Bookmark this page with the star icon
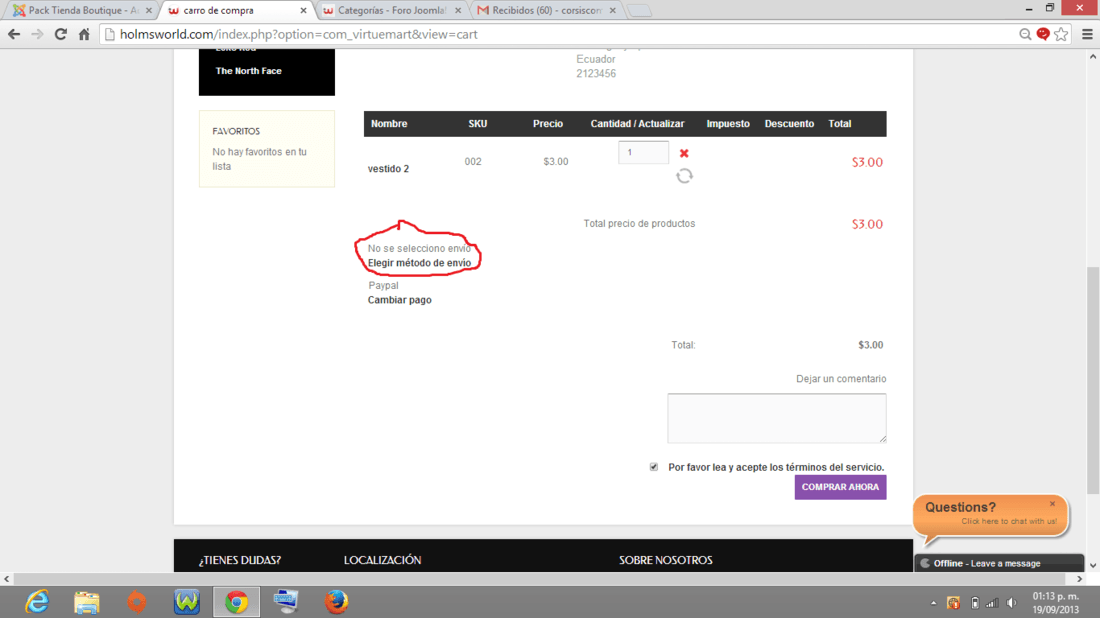1100x618 pixels. [x=1061, y=34]
